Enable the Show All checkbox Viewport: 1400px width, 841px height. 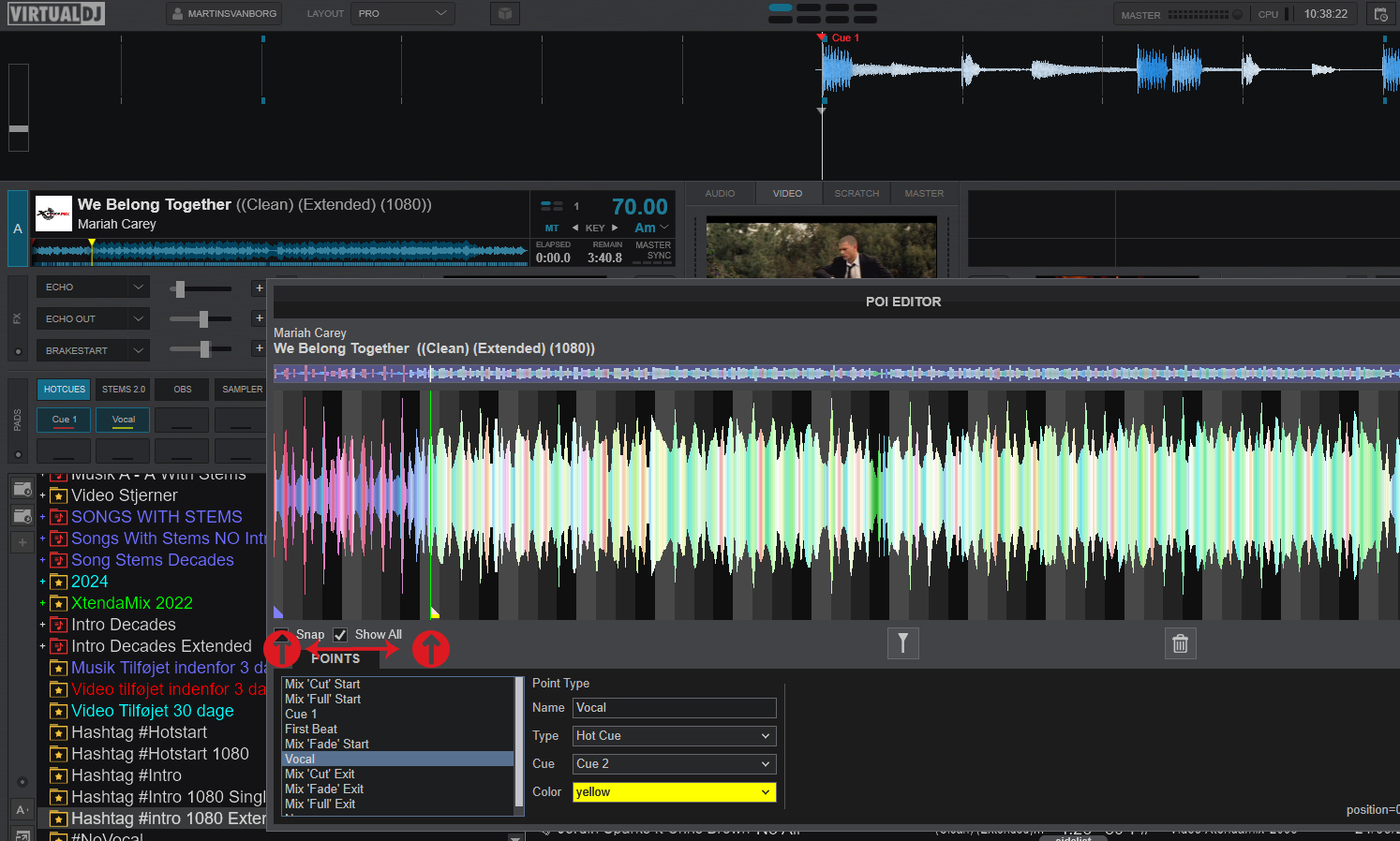[x=340, y=635]
